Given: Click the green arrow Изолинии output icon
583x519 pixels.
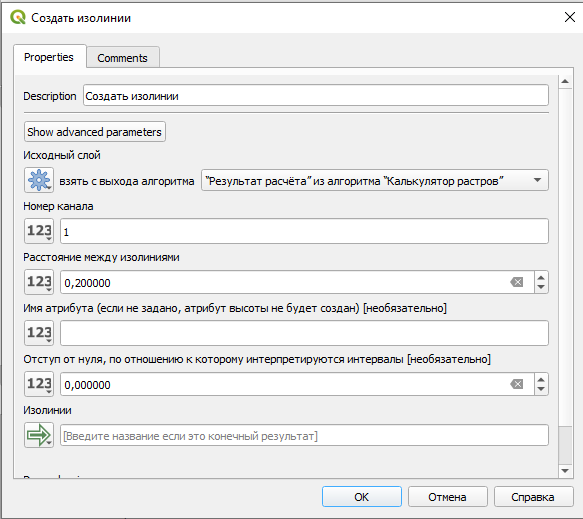Looking at the screenshot, I should click(x=39, y=435).
